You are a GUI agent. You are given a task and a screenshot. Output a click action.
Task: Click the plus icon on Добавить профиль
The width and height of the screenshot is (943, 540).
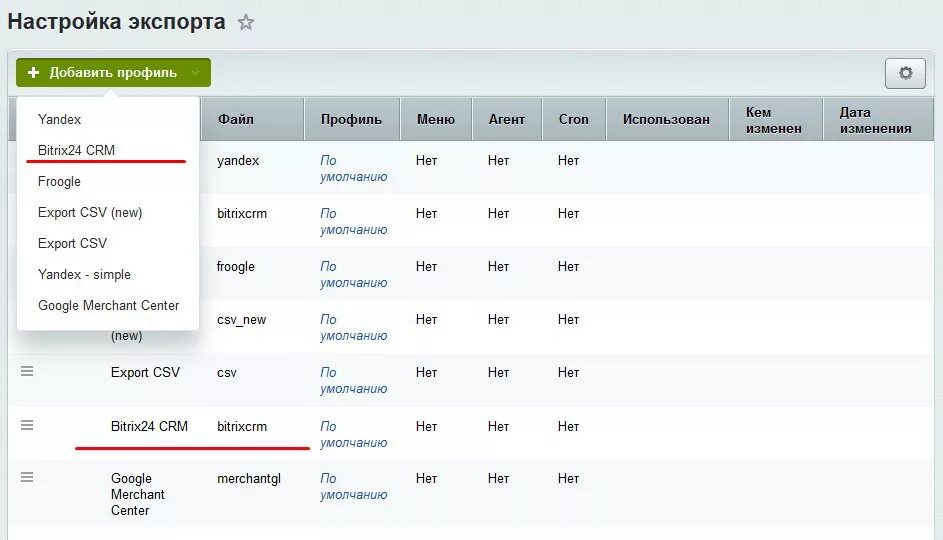coord(33,73)
